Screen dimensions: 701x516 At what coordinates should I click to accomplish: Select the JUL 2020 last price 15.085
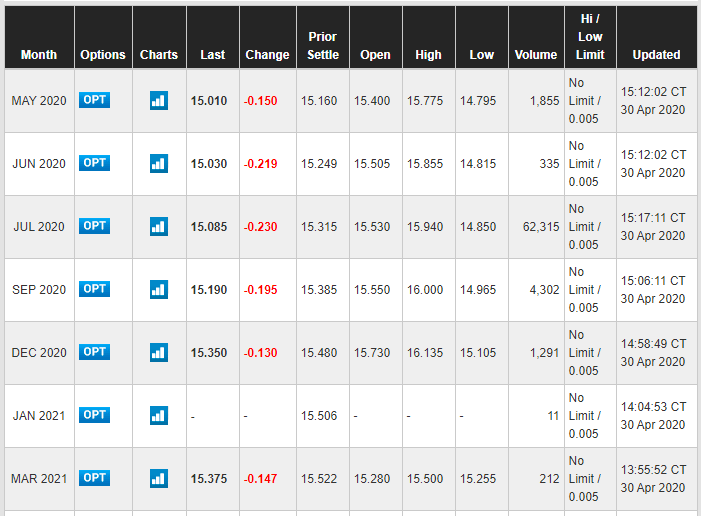(x=212, y=227)
